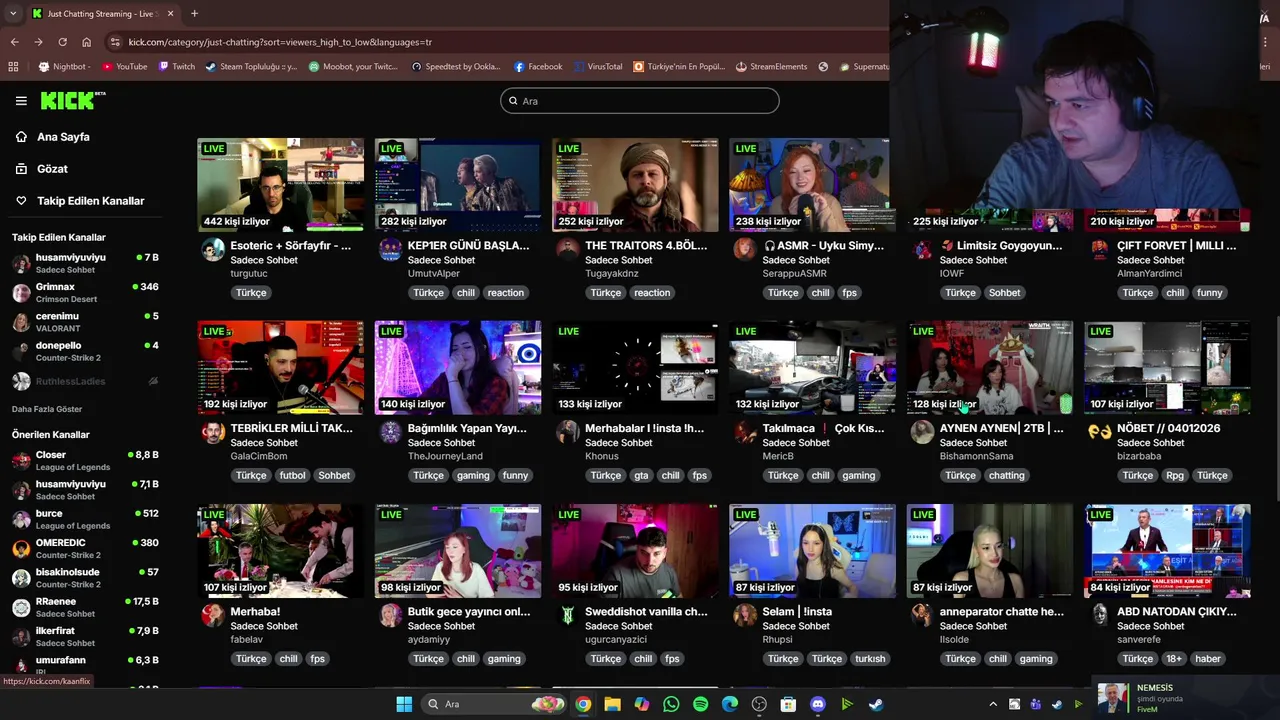Open Steam from taskbar
Screen dimensions: 1280x720
pyautogui.click(x=876, y=704)
